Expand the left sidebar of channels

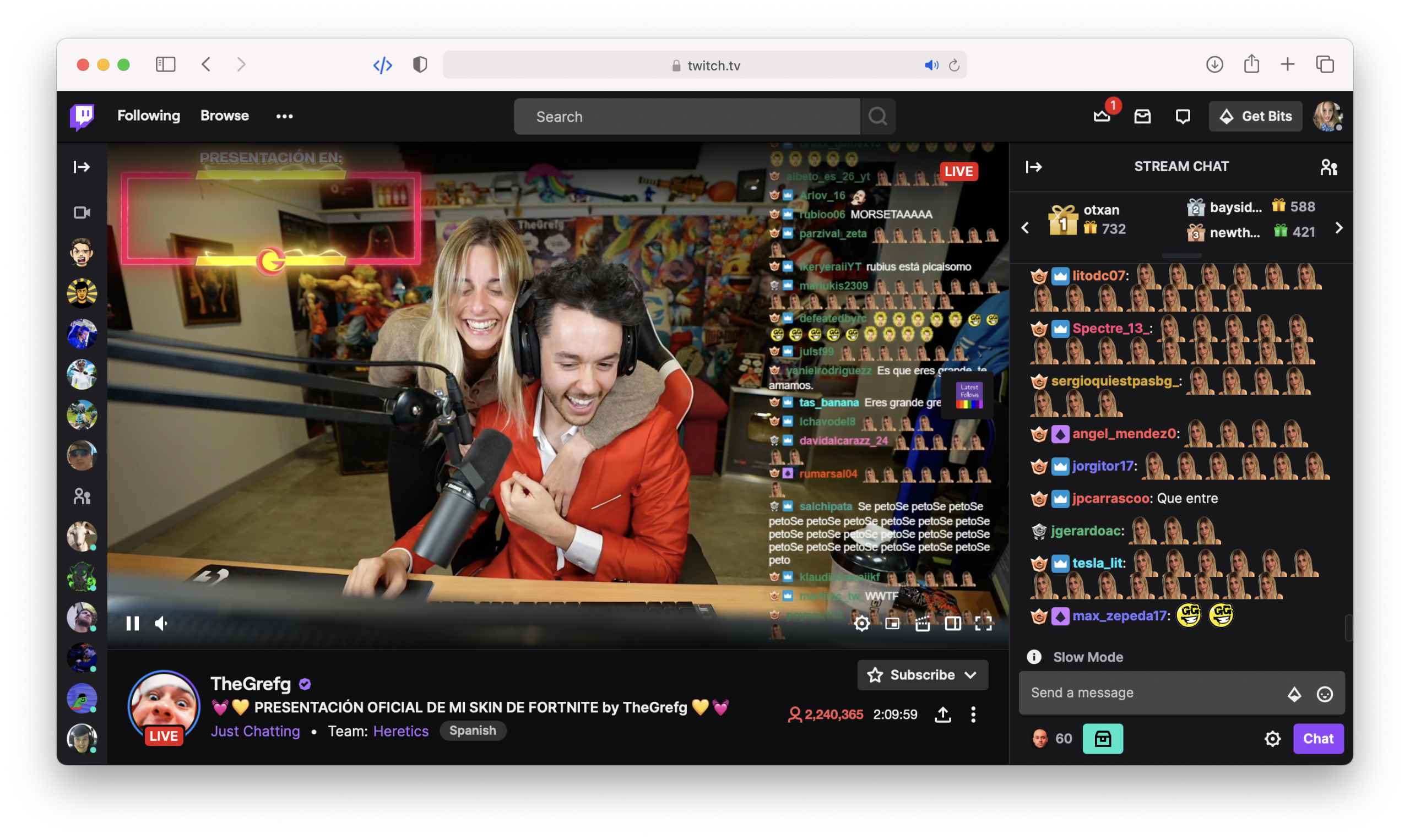pos(82,167)
